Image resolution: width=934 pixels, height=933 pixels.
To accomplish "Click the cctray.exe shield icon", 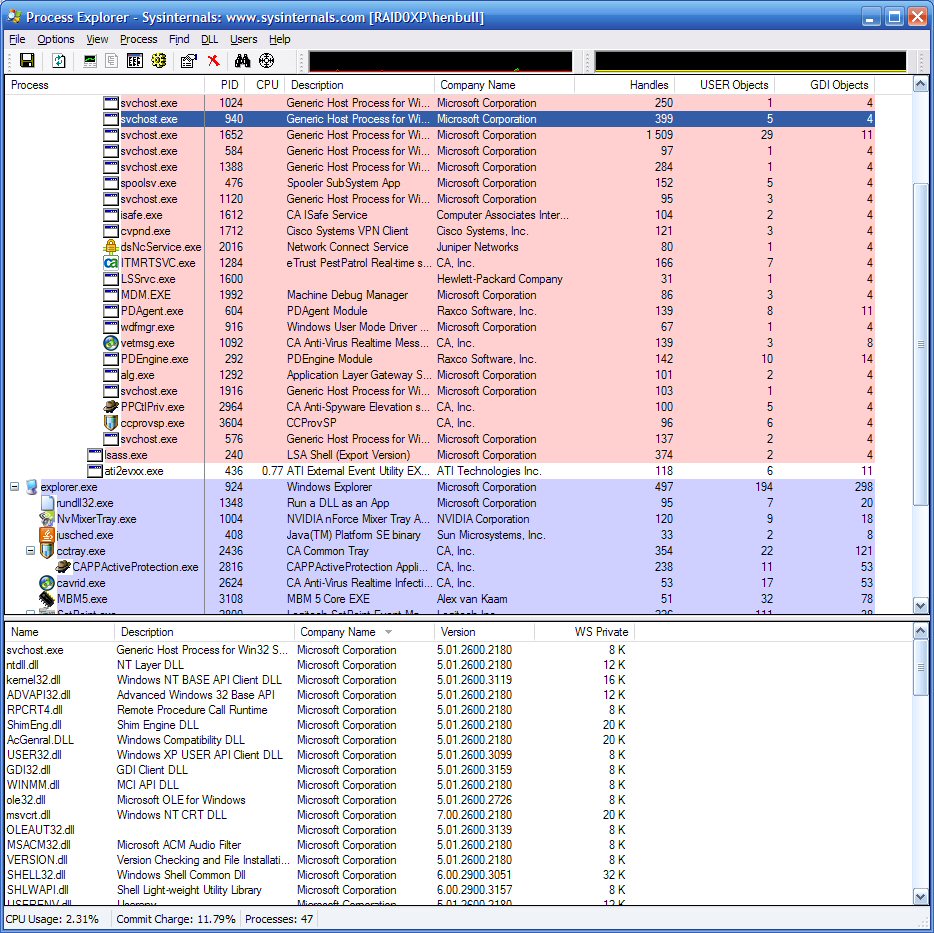I will [x=47, y=551].
